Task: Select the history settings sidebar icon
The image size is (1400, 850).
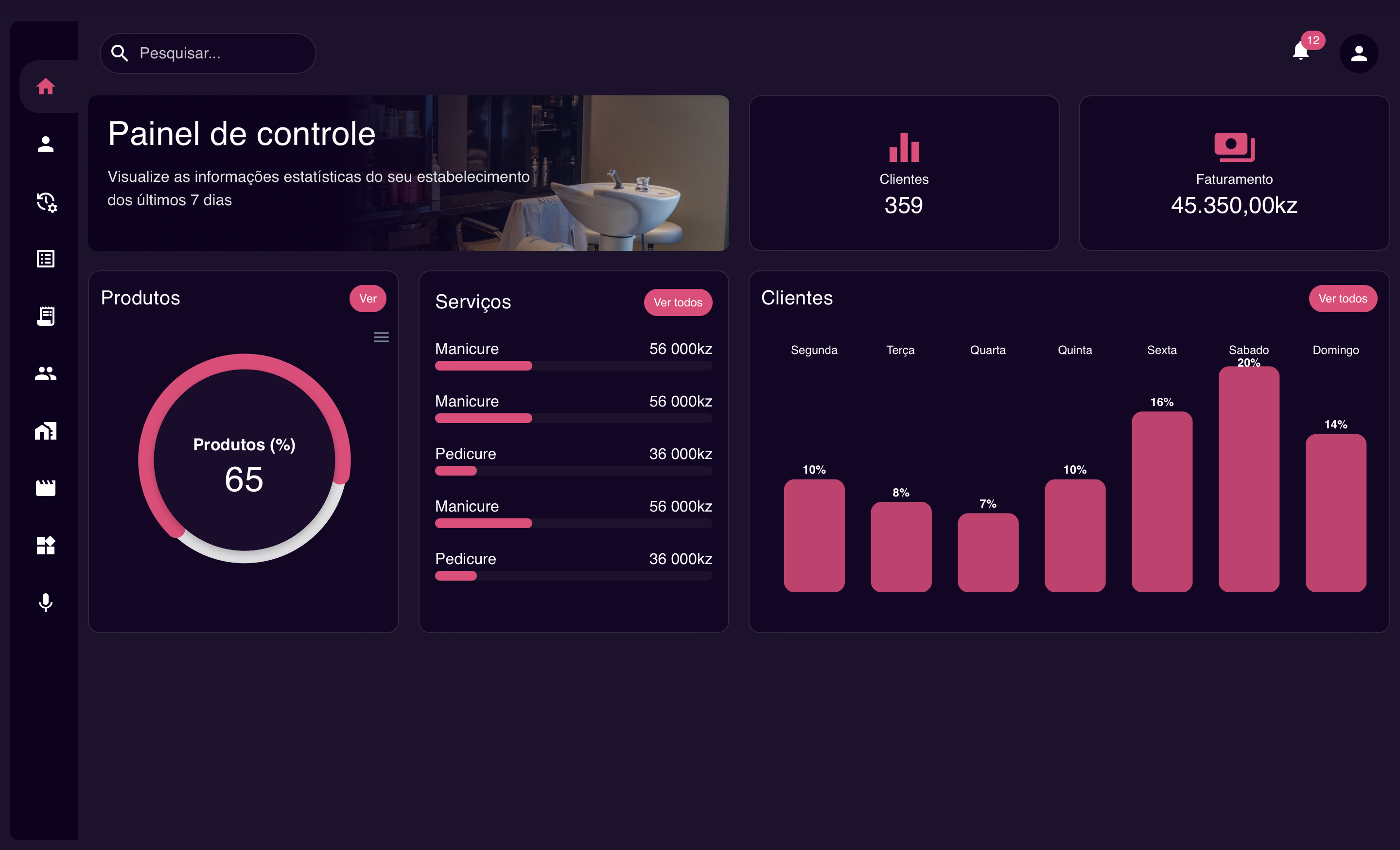Action: coord(46,202)
